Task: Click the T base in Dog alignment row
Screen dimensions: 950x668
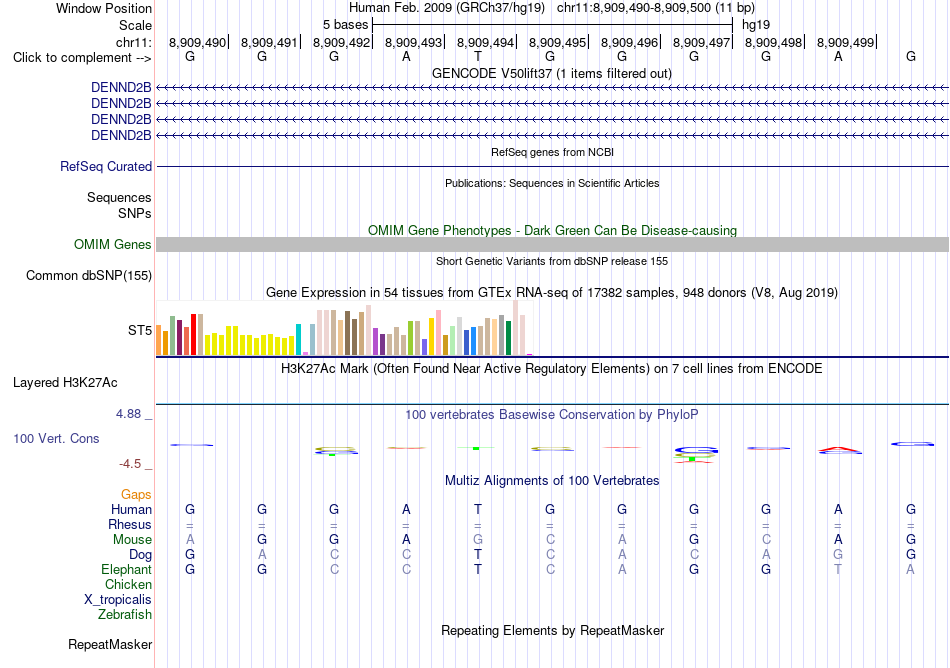Action: click(x=478, y=554)
